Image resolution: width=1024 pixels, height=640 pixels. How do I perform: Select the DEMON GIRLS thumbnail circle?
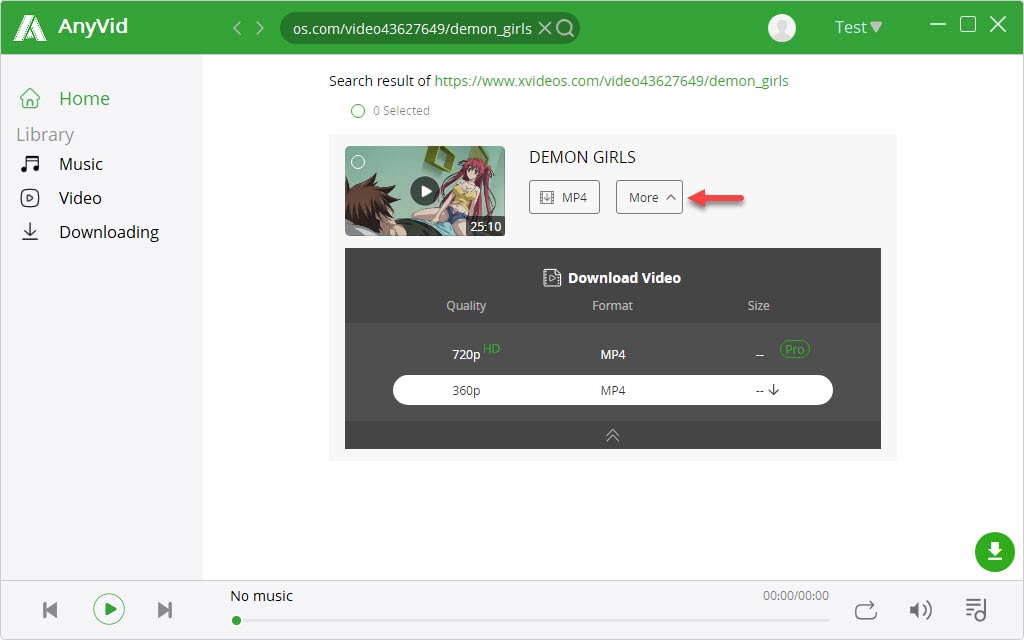[358, 162]
